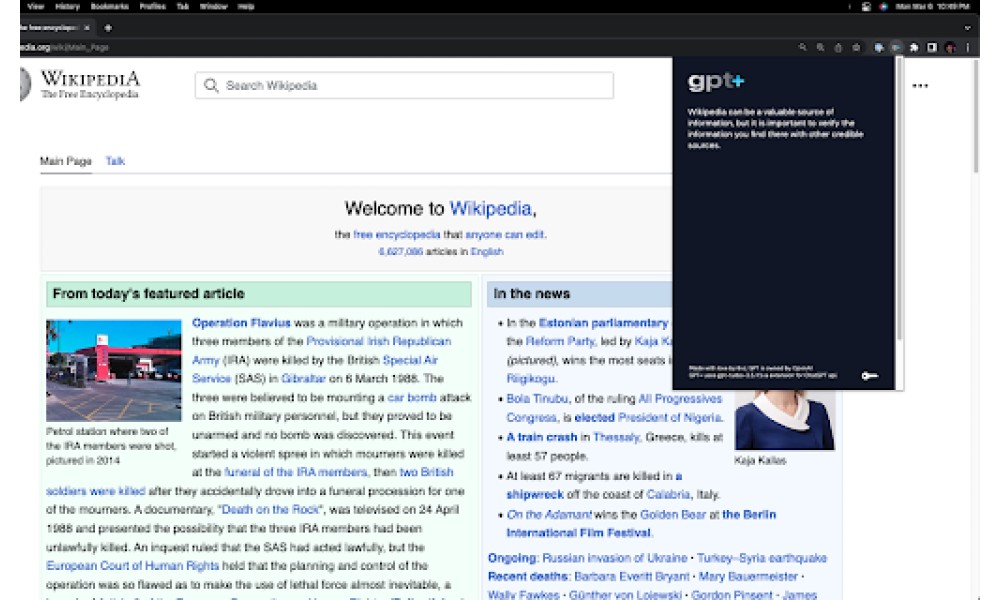
Task: Focus the Search Wikipedia input field
Action: tap(404, 85)
